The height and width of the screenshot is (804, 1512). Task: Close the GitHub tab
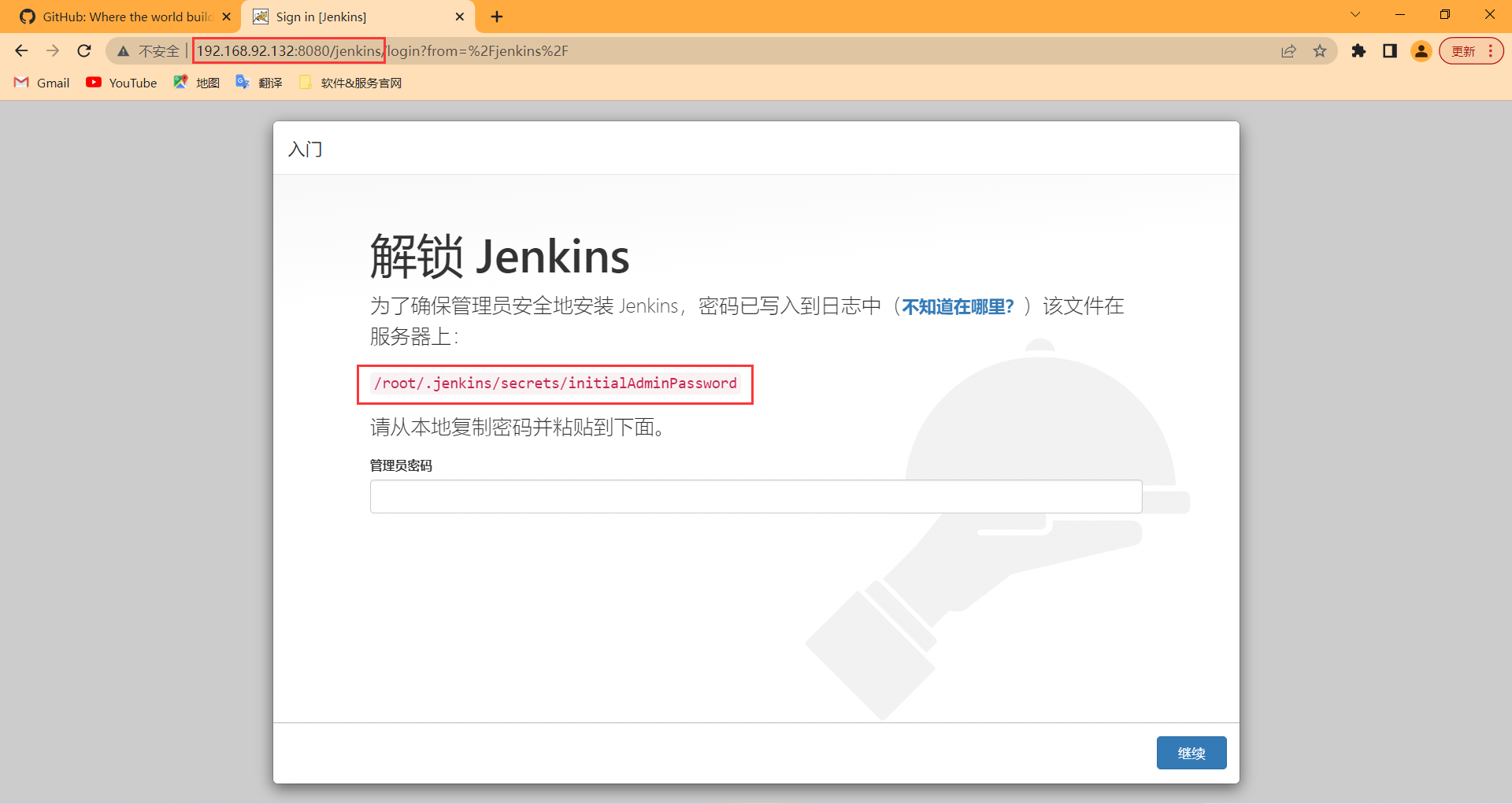point(227,17)
